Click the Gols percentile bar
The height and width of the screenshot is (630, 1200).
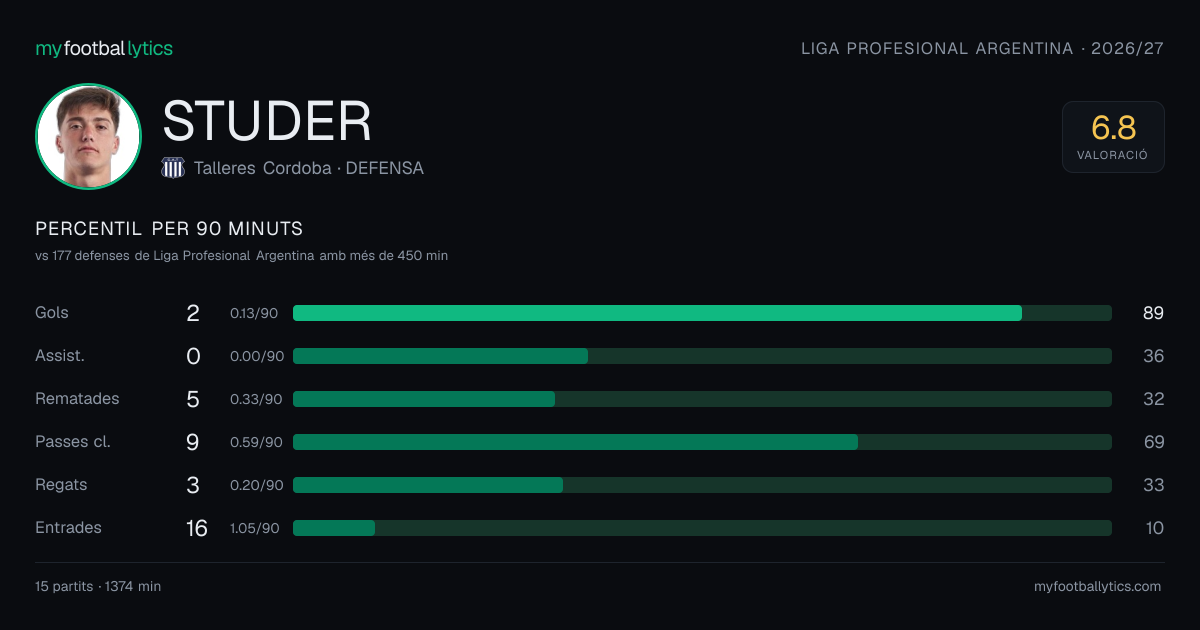pos(702,313)
